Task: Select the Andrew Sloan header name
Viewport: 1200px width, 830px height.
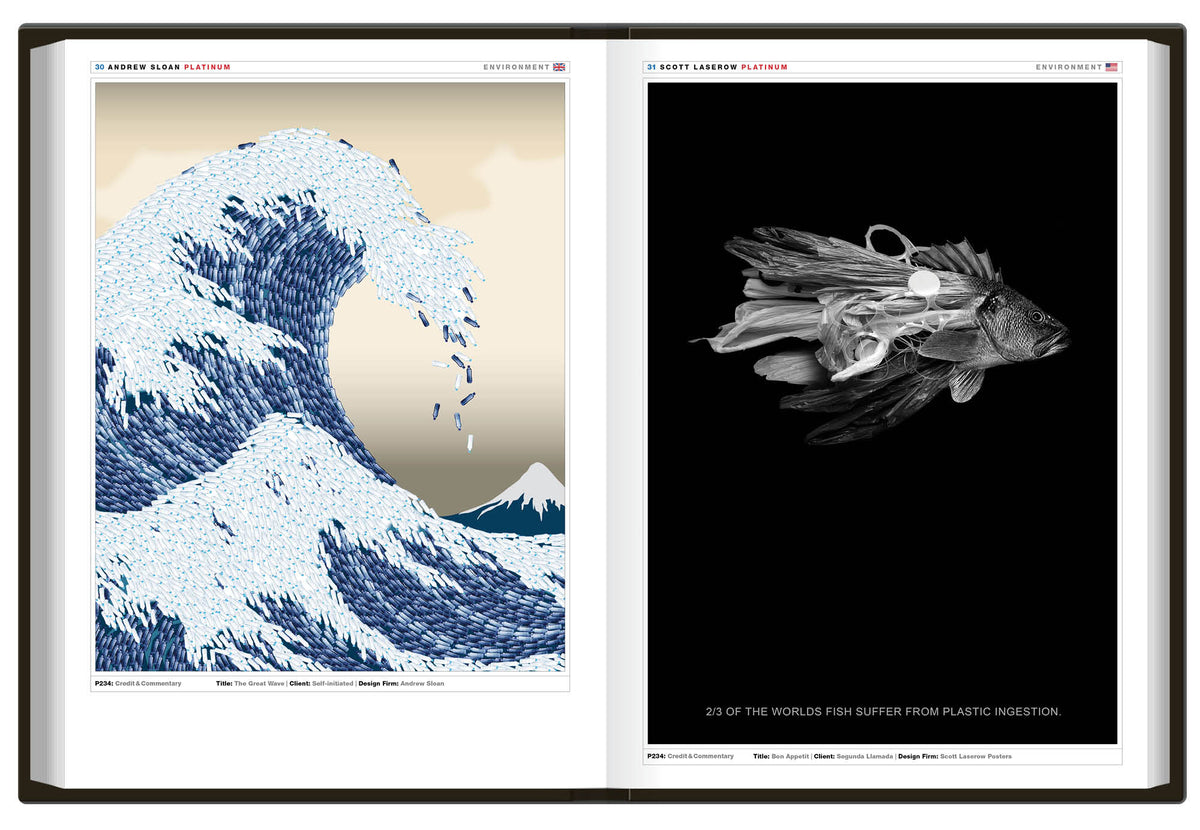Action: coord(143,67)
